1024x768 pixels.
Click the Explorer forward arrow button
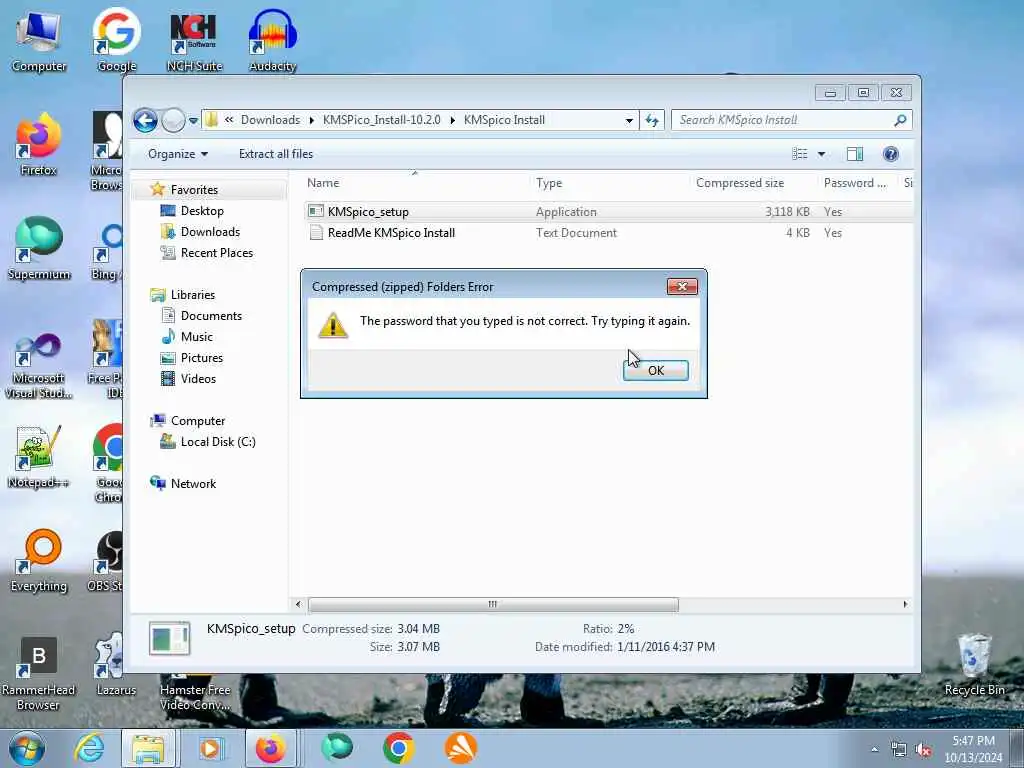173,120
